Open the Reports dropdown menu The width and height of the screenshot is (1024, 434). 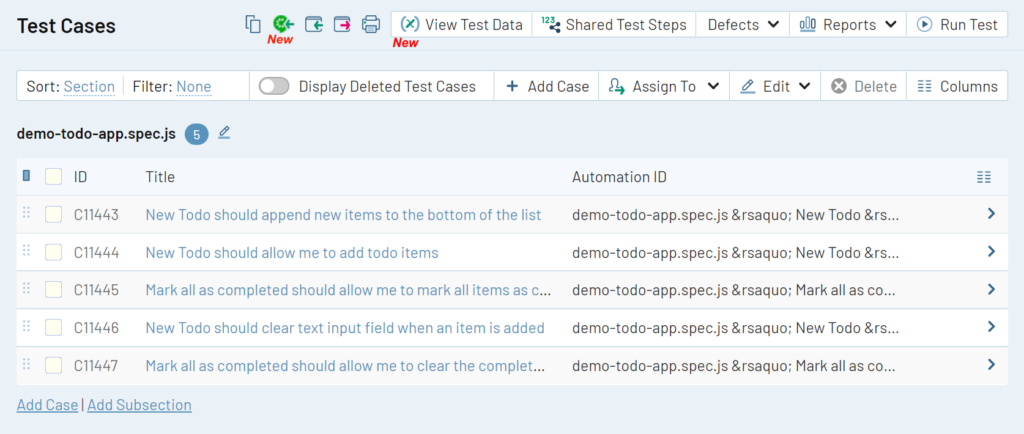[x=848, y=24]
